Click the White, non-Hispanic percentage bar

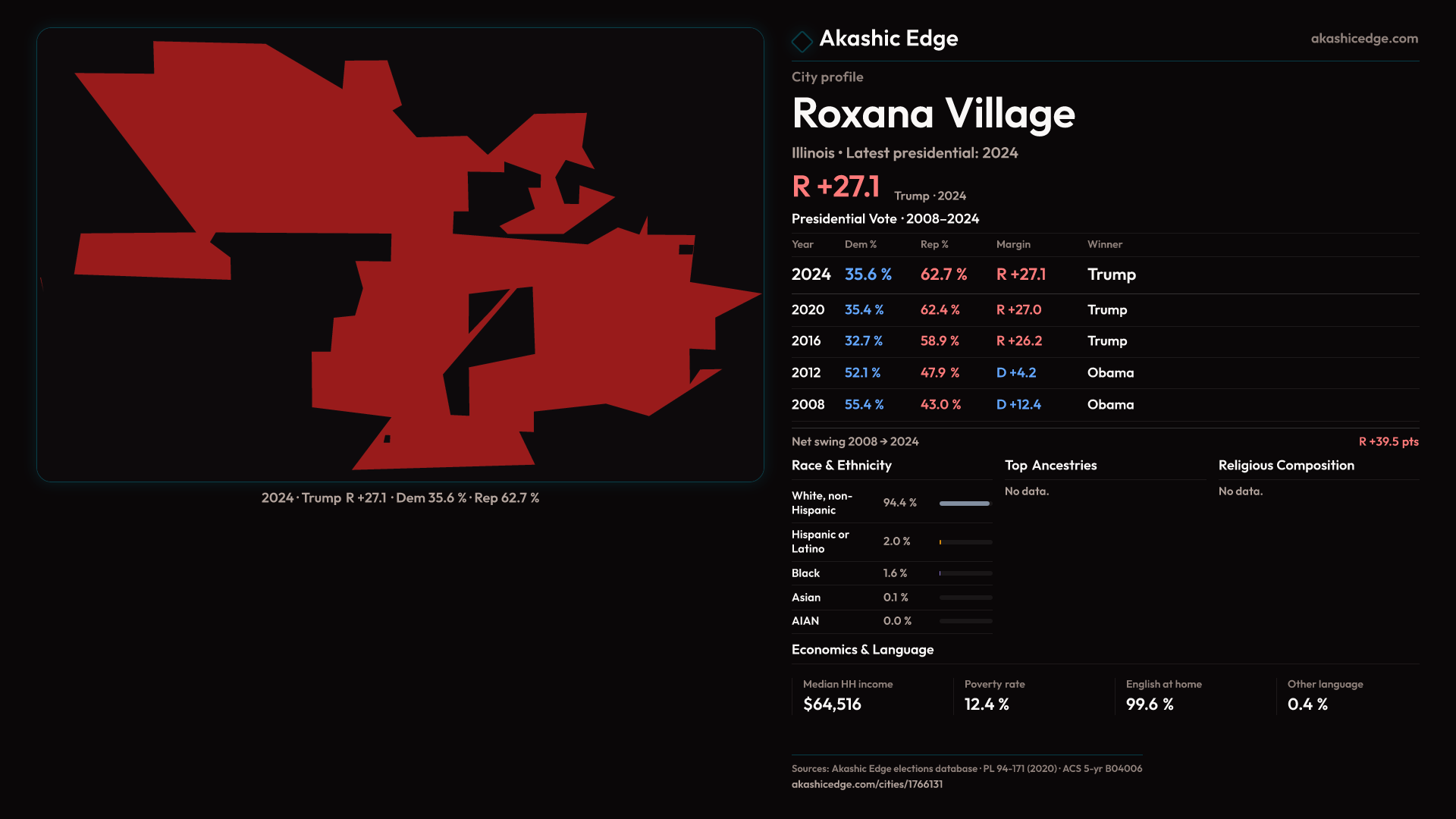point(965,504)
